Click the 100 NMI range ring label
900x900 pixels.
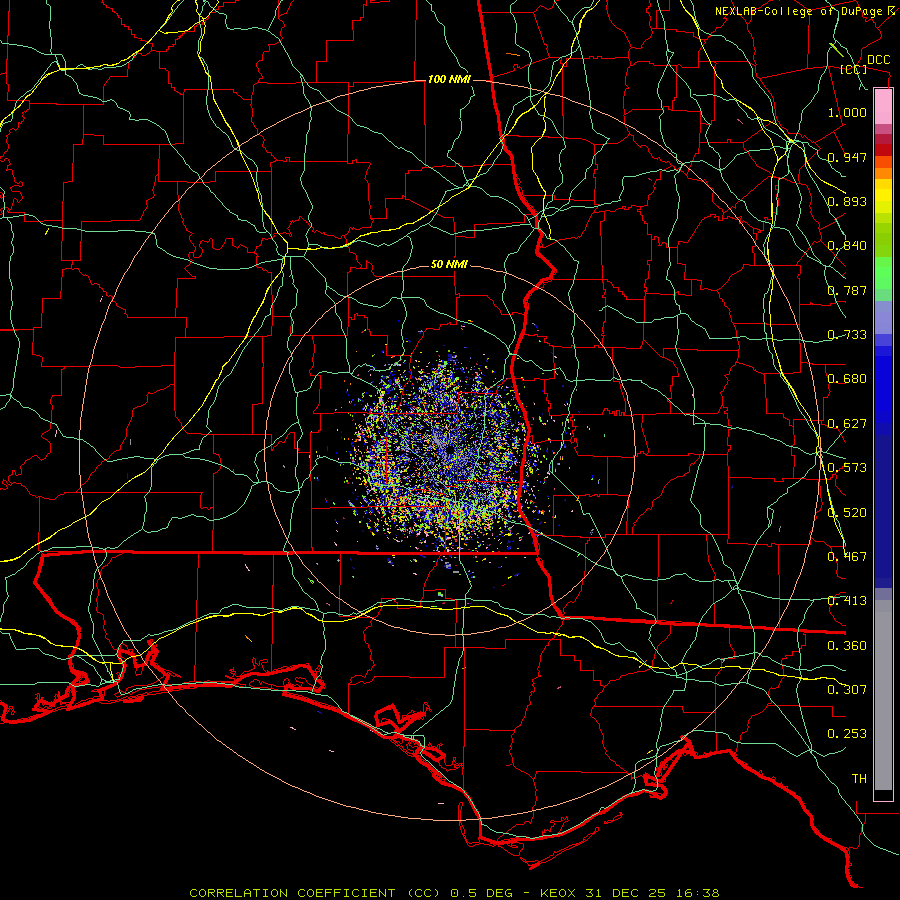click(449, 79)
